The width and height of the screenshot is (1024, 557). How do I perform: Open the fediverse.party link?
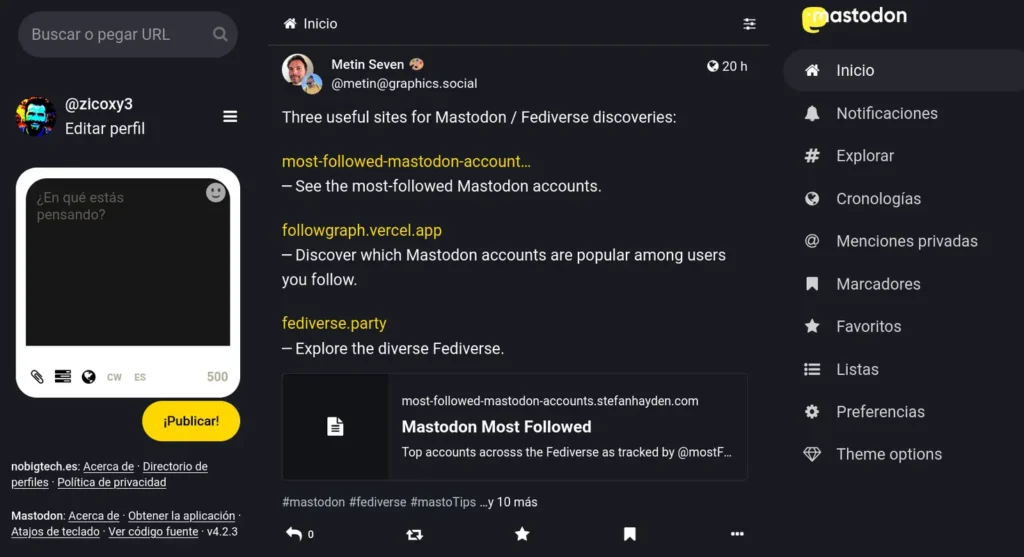(334, 323)
